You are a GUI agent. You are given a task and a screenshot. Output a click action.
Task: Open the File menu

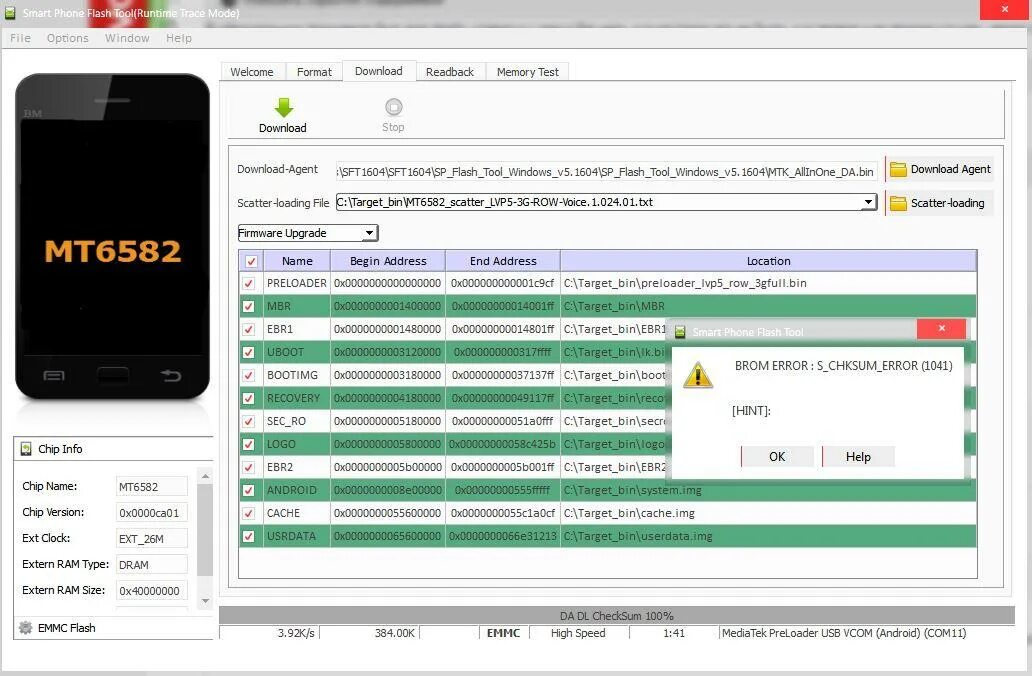pos(20,38)
